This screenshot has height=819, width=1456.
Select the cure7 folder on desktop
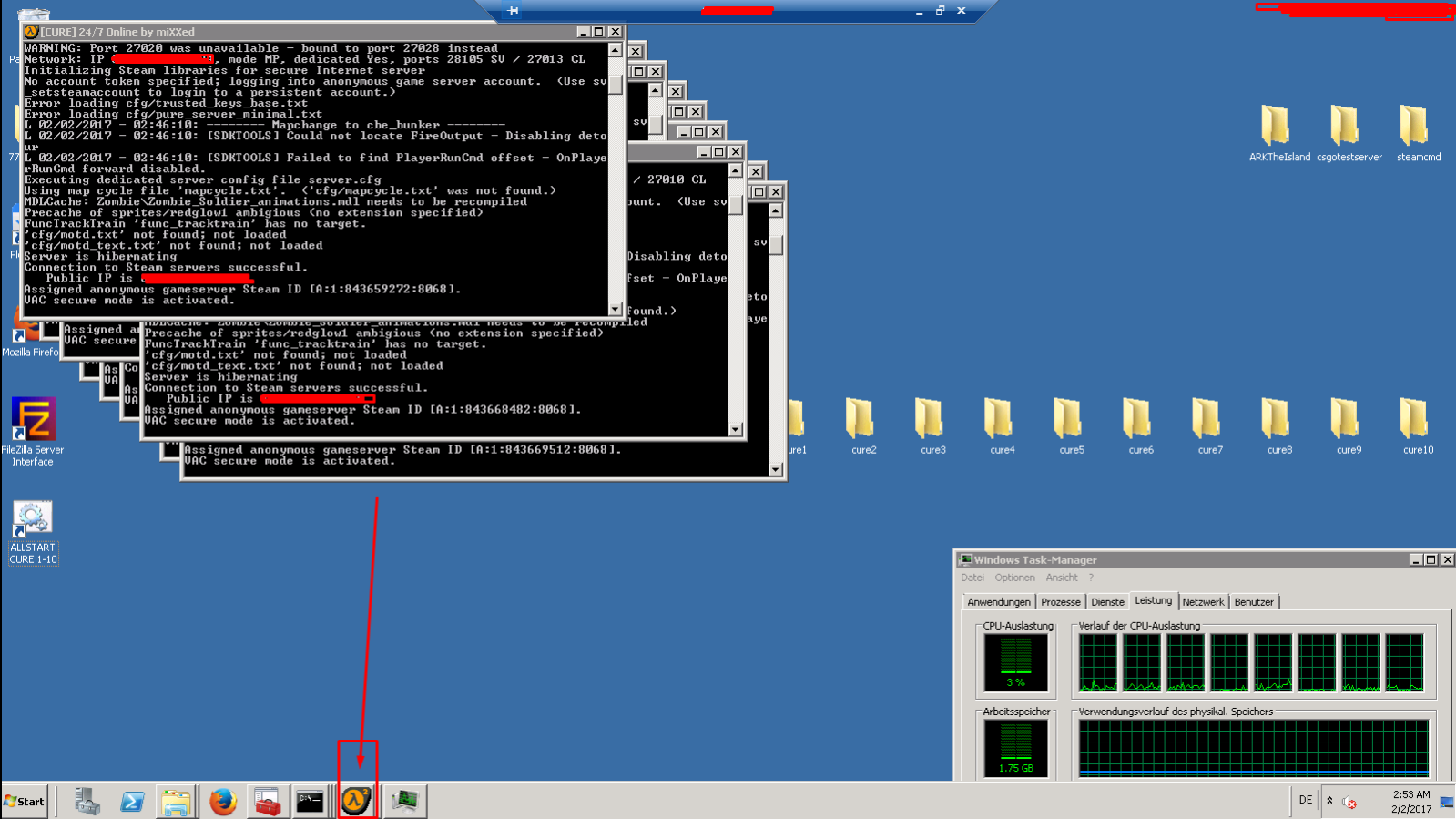click(1208, 425)
